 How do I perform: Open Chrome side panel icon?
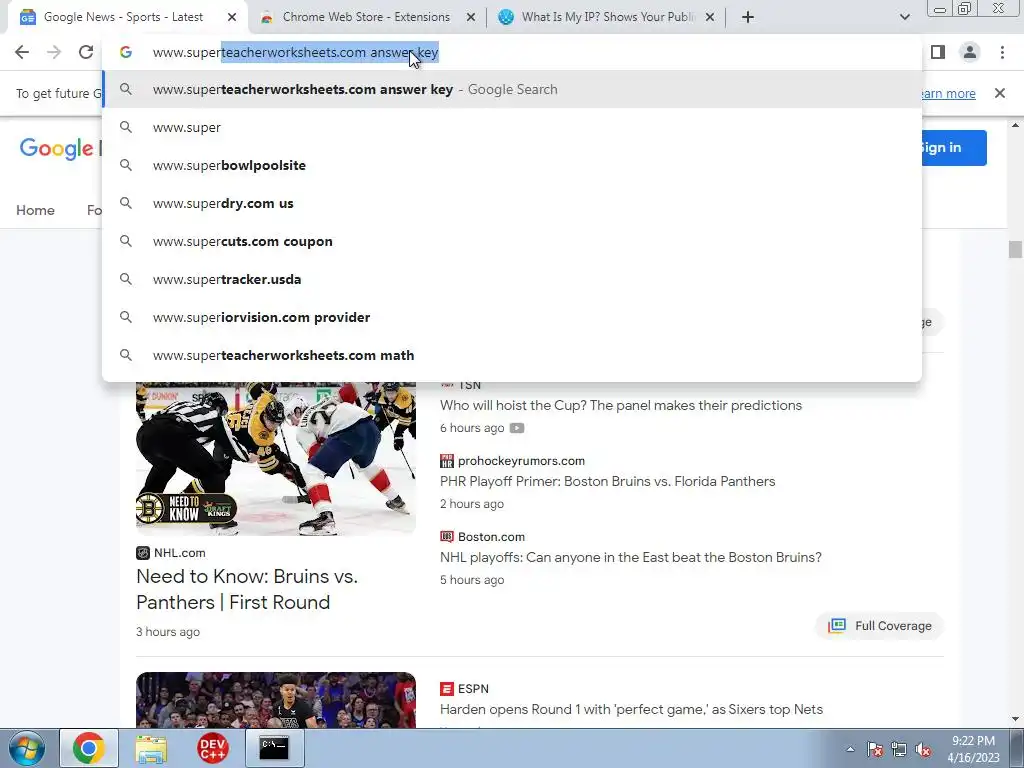point(938,52)
